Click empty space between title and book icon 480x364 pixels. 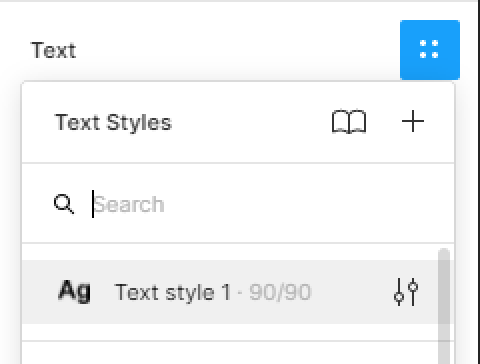tap(252, 122)
